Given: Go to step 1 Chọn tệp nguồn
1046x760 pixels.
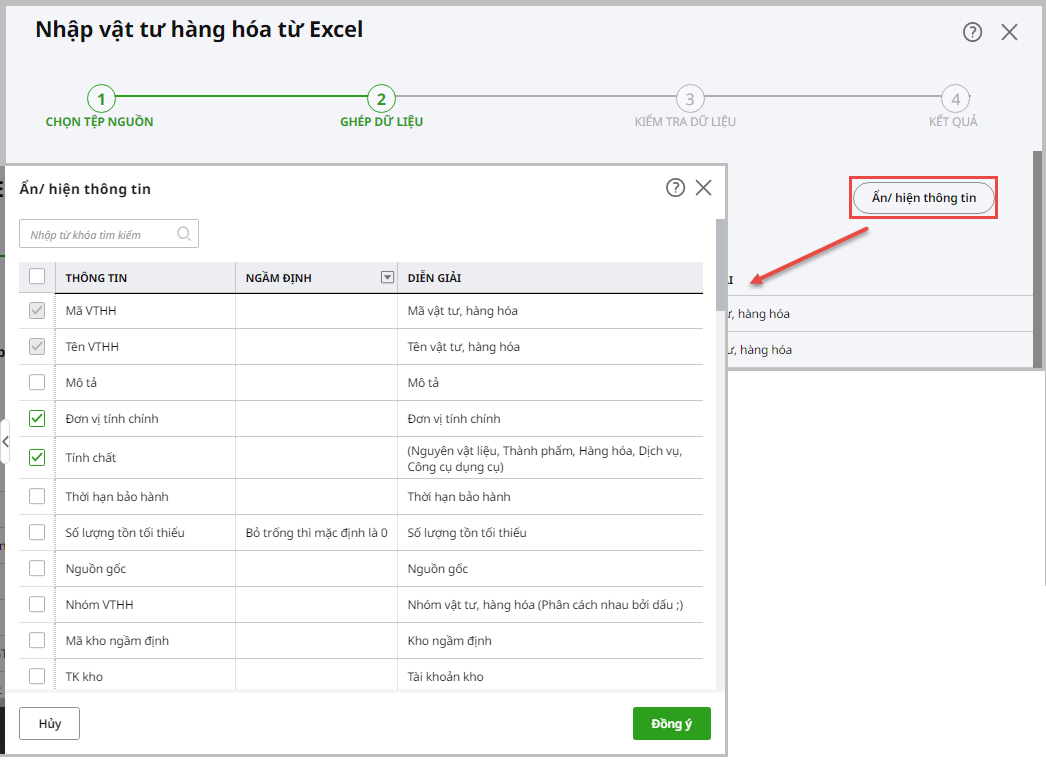Looking at the screenshot, I should tap(100, 99).
